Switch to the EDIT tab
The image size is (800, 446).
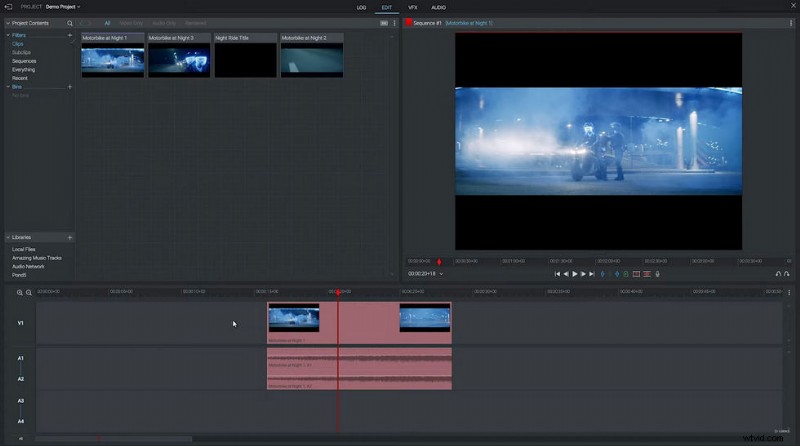coord(387,8)
